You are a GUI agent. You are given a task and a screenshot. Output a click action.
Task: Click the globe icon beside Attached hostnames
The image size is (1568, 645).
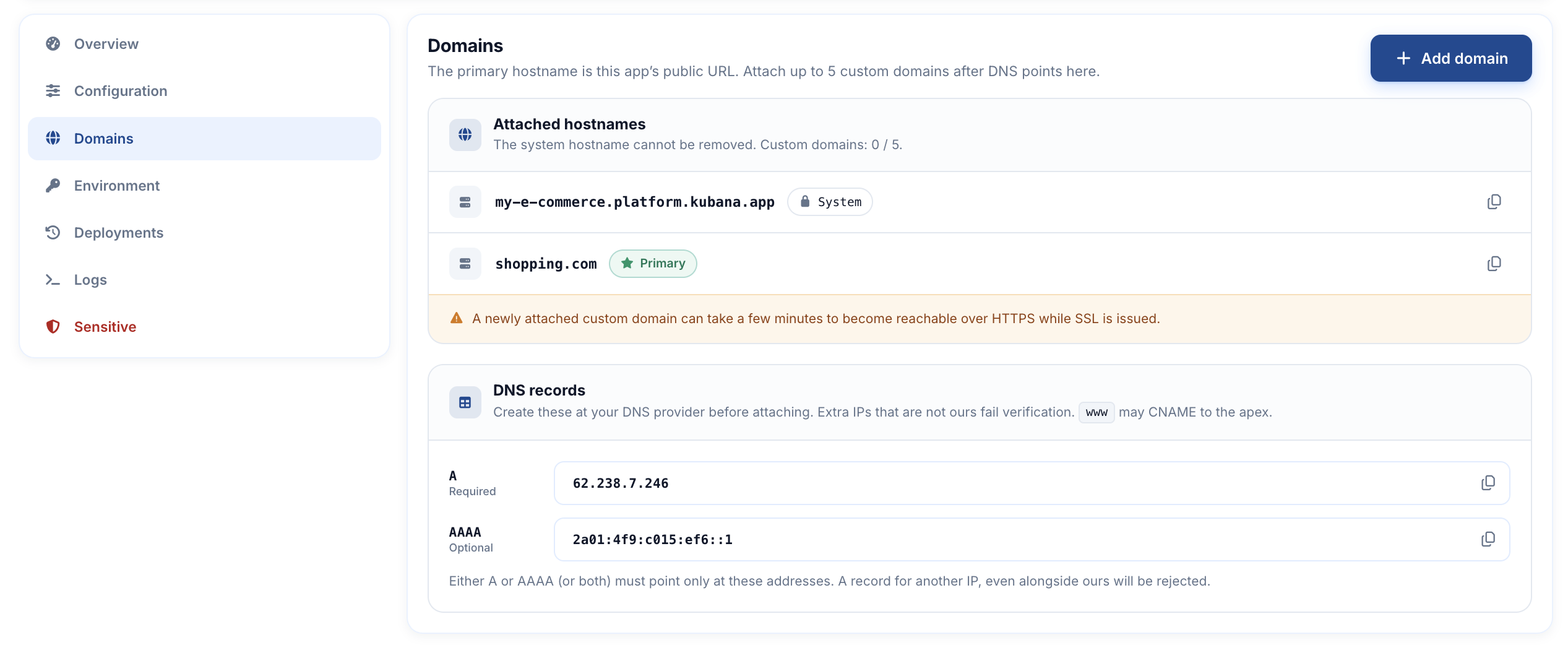[x=465, y=134]
